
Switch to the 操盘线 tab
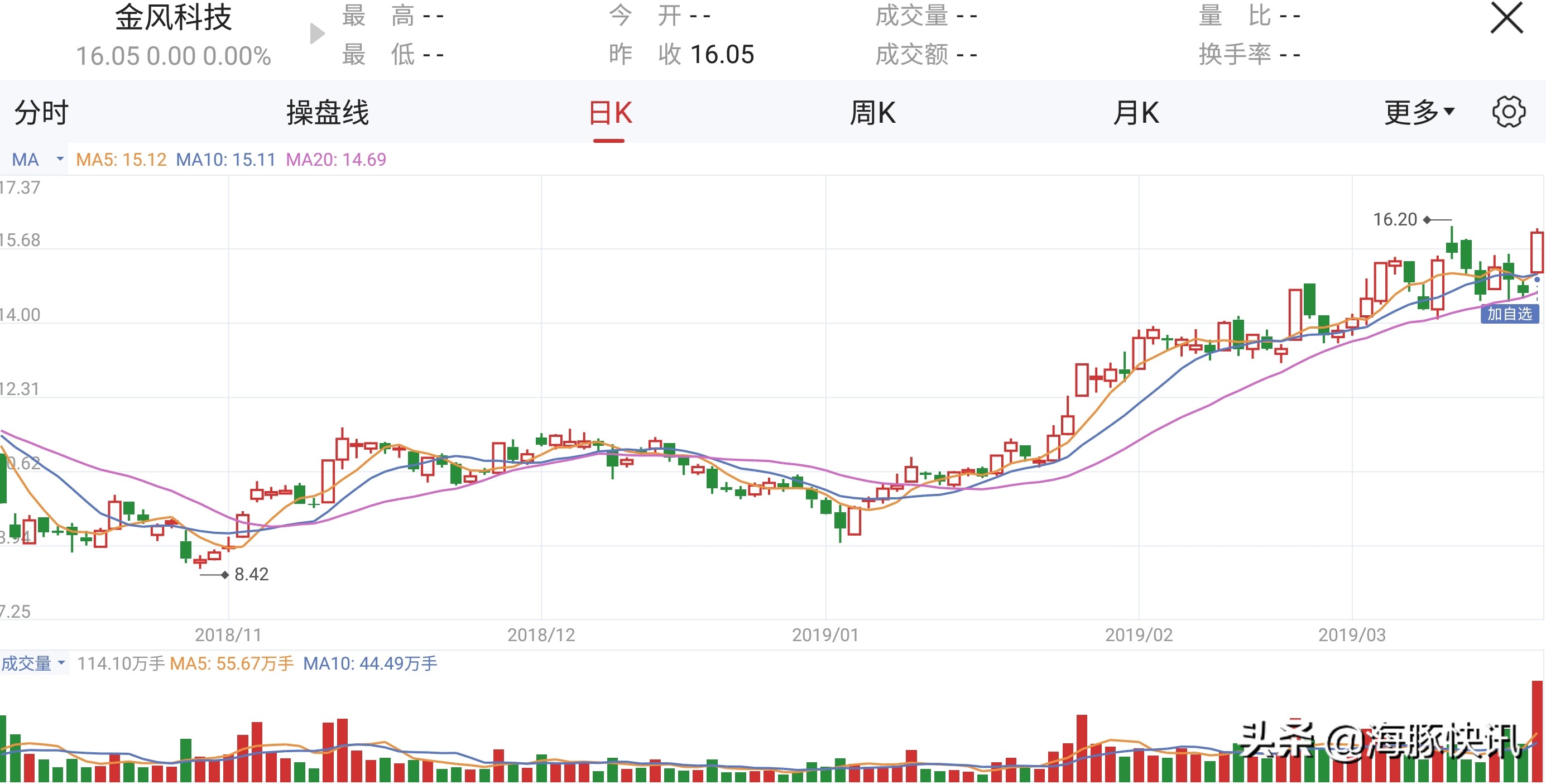coord(328,113)
